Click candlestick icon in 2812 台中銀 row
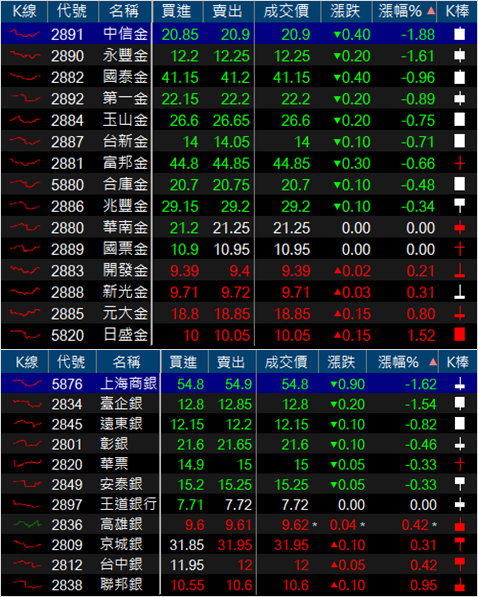478x597 pixels. (x=459, y=565)
